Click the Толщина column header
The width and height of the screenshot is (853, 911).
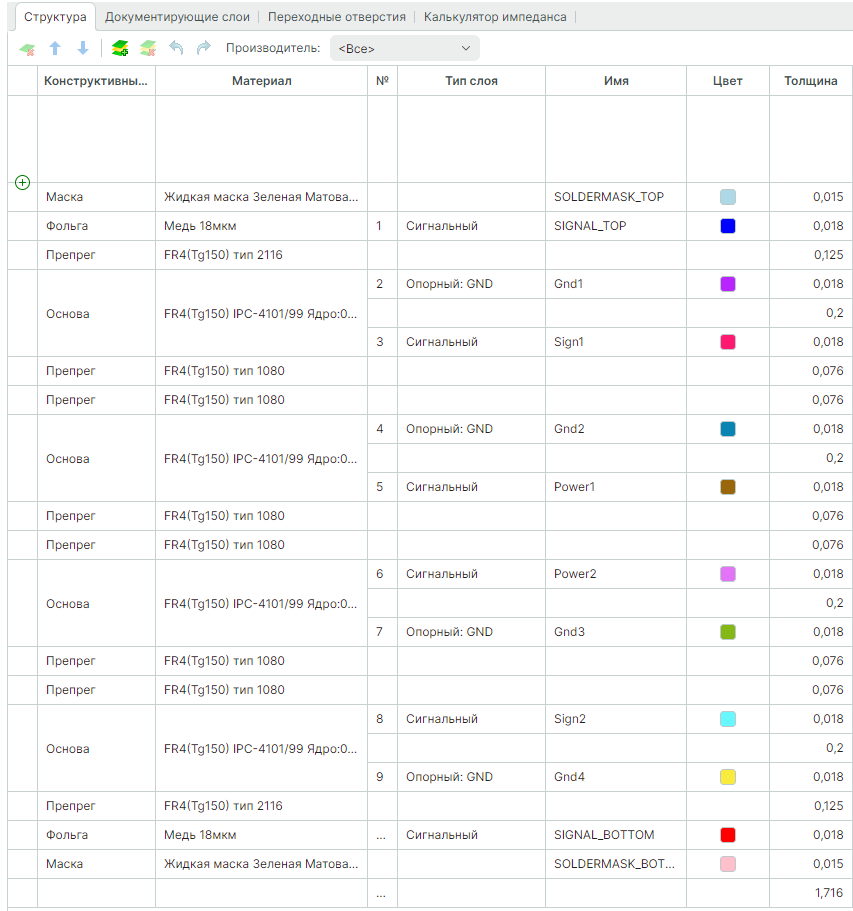(811, 81)
